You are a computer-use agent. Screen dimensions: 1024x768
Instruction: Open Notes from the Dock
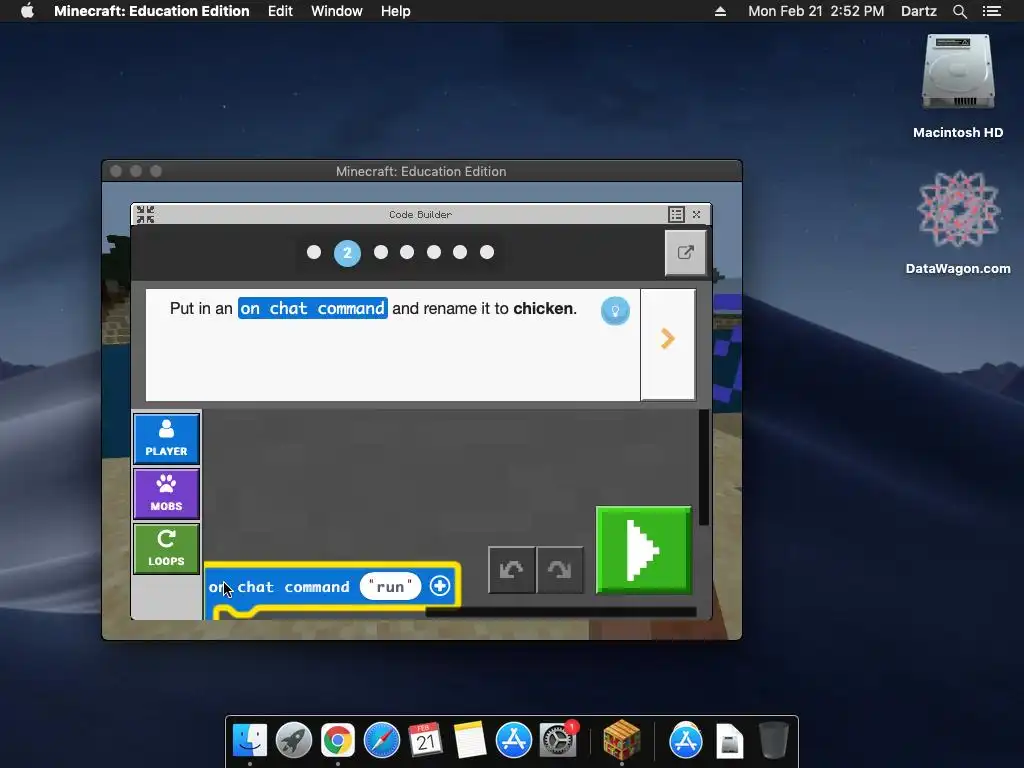(x=470, y=741)
